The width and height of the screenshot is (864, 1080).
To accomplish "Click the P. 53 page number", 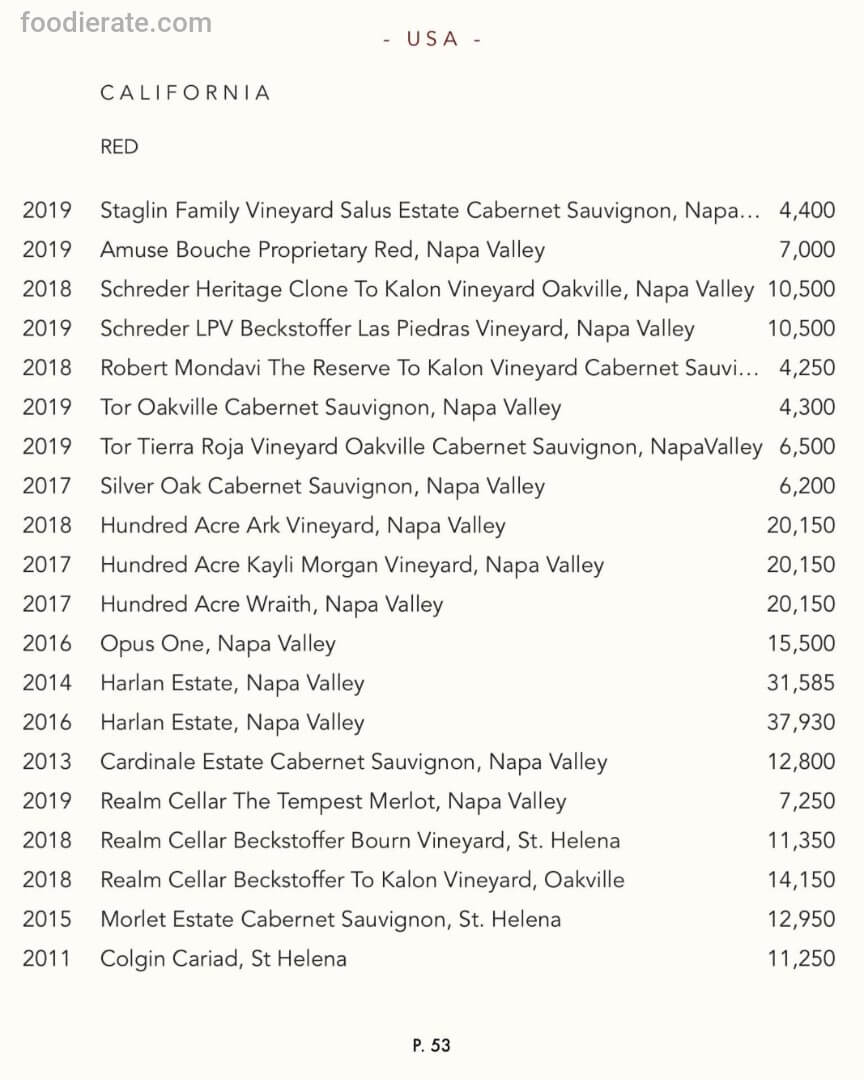I will tap(431, 1045).
